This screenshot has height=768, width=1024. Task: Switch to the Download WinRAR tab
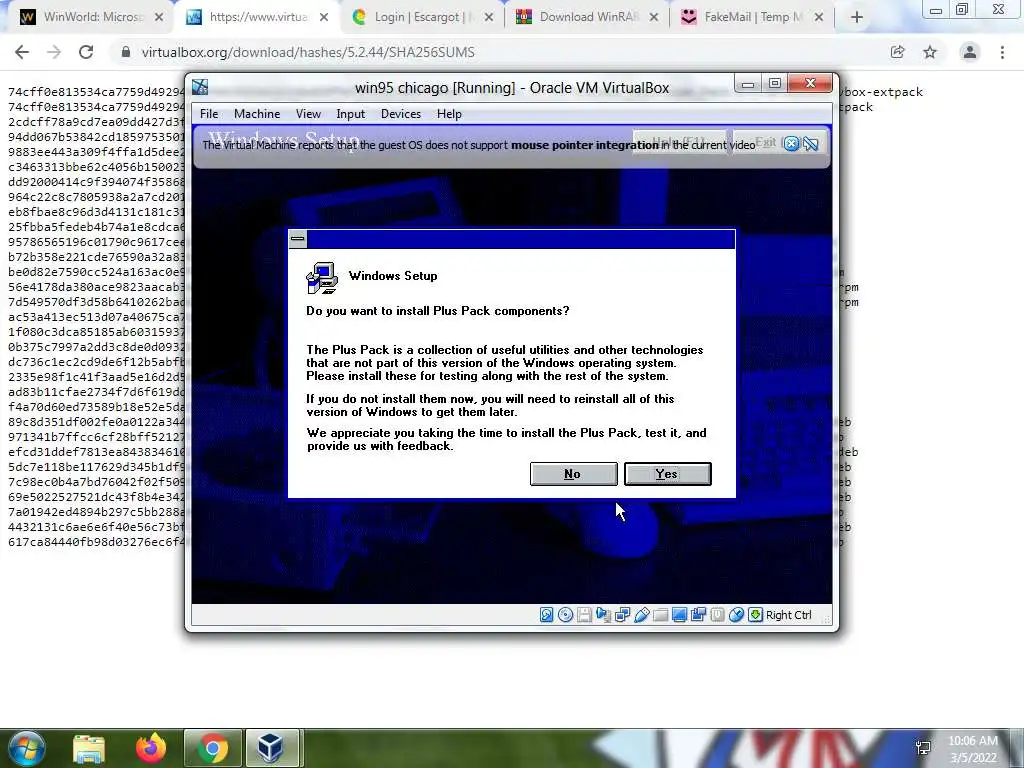coord(588,17)
